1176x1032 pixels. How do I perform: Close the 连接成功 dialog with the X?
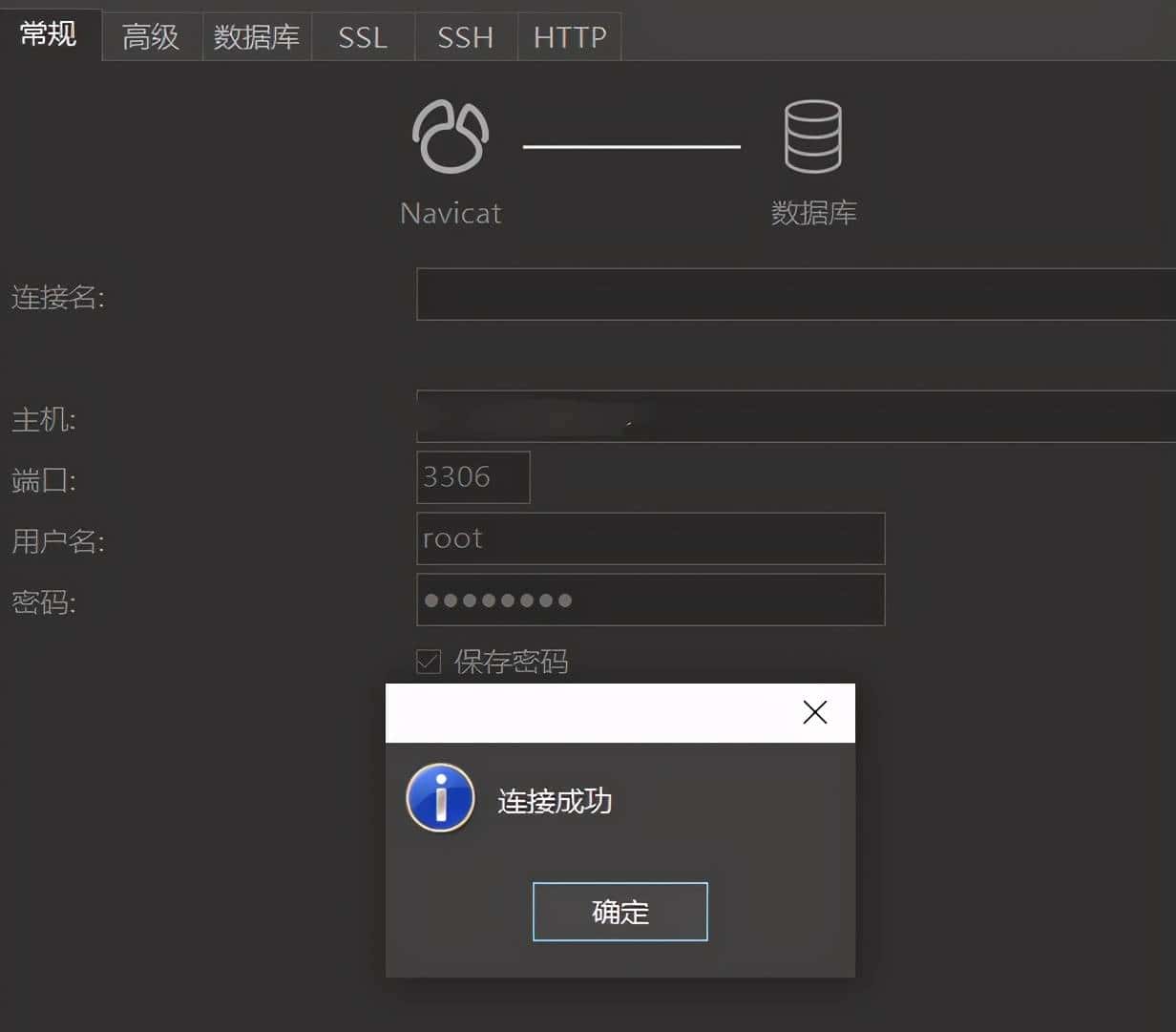814,712
